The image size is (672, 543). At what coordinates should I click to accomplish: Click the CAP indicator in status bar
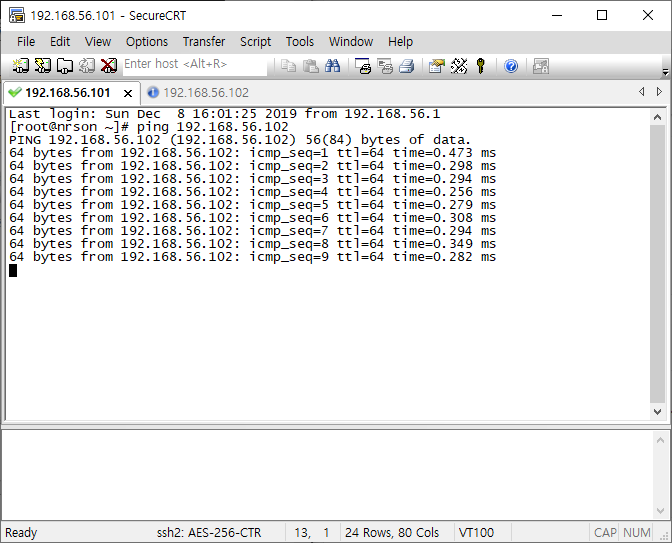[605, 533]
